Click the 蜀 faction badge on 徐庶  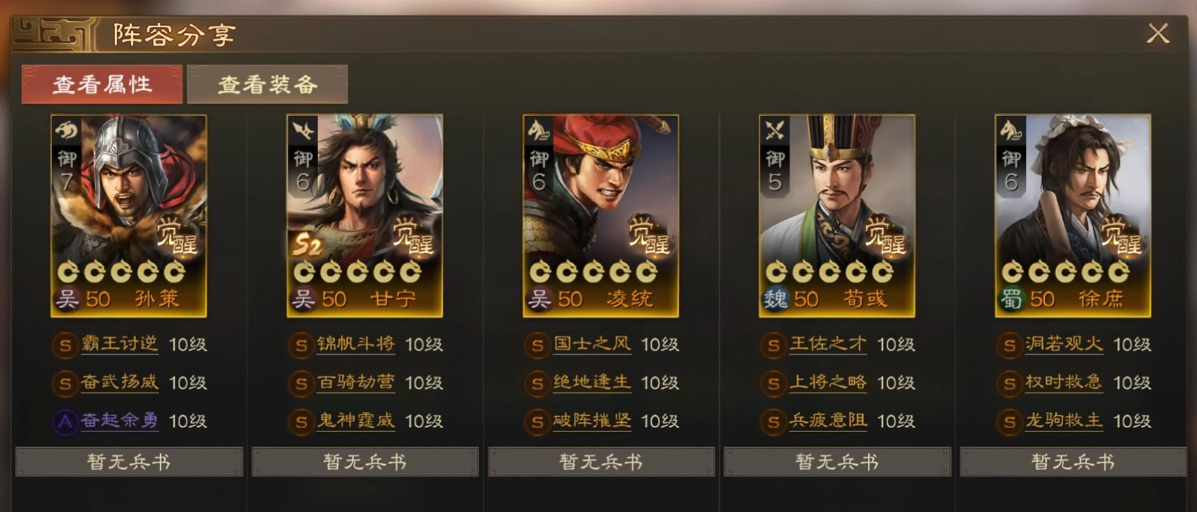(x=1009, y=299)
